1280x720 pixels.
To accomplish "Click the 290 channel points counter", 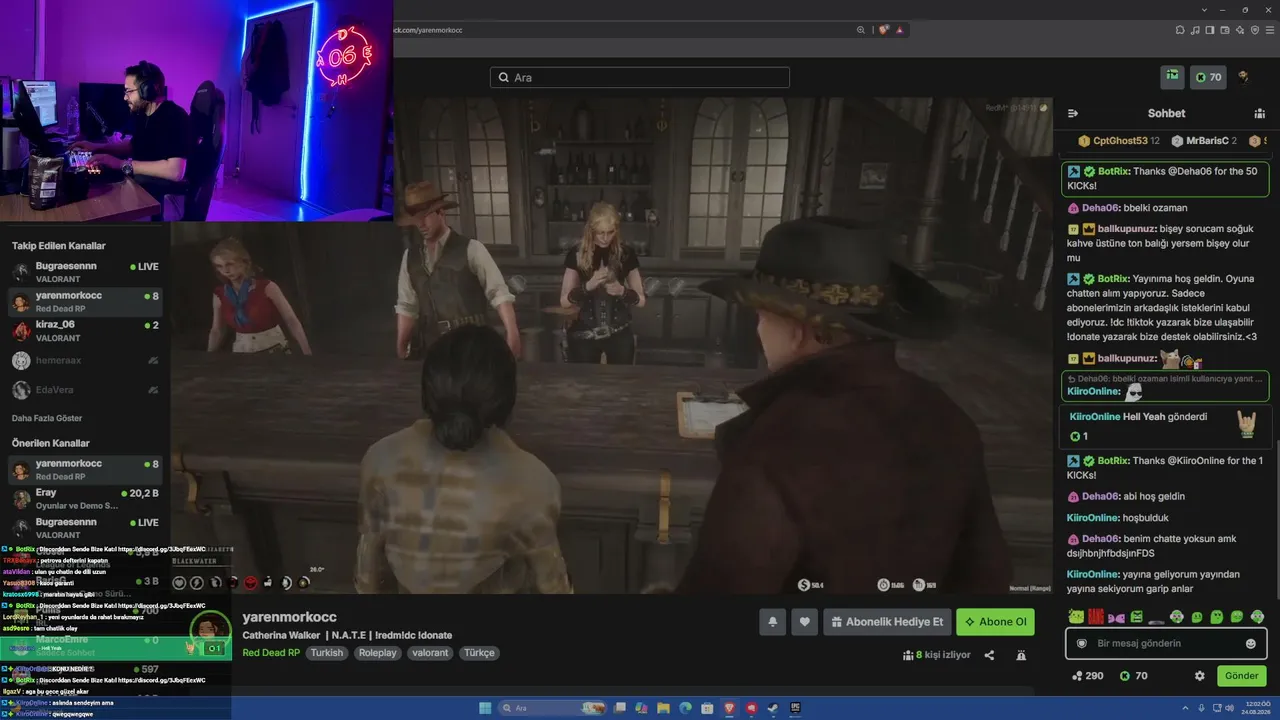I will 1087,676.
